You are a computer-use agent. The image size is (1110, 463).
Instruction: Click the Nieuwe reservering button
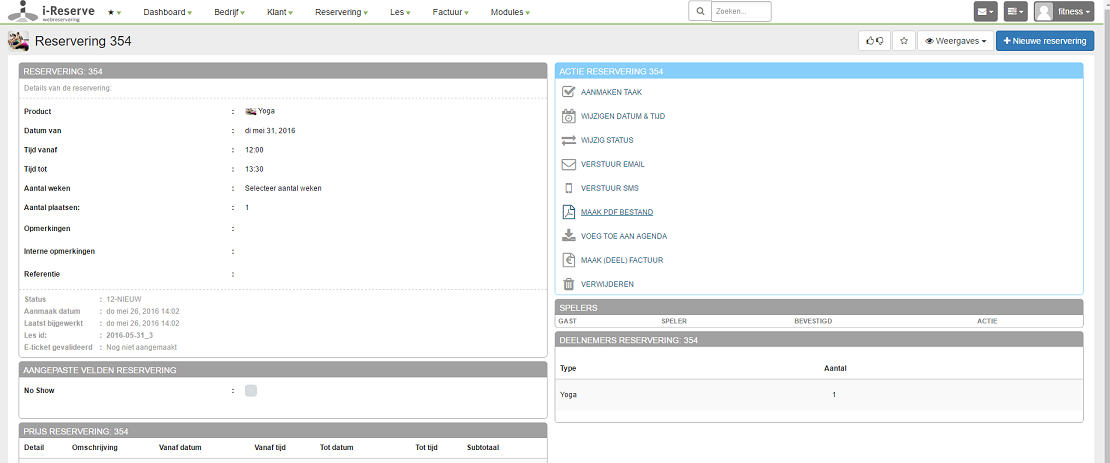(x=1044, y=41)
